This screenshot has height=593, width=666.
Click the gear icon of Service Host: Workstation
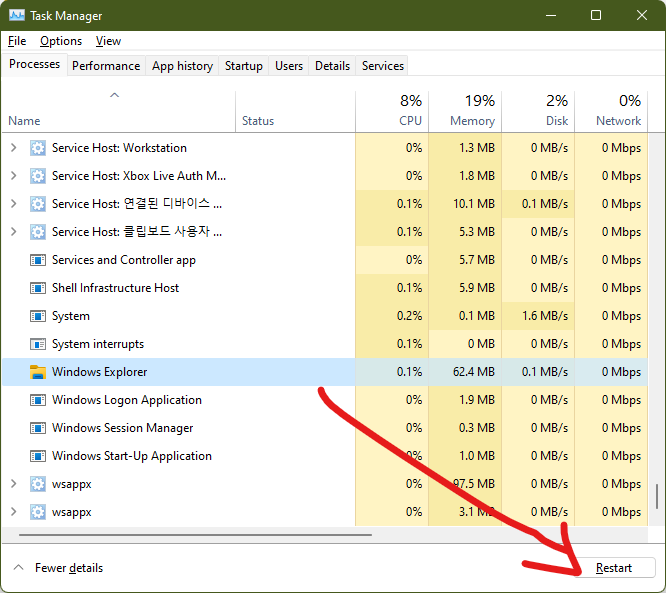tap(38, 148)
